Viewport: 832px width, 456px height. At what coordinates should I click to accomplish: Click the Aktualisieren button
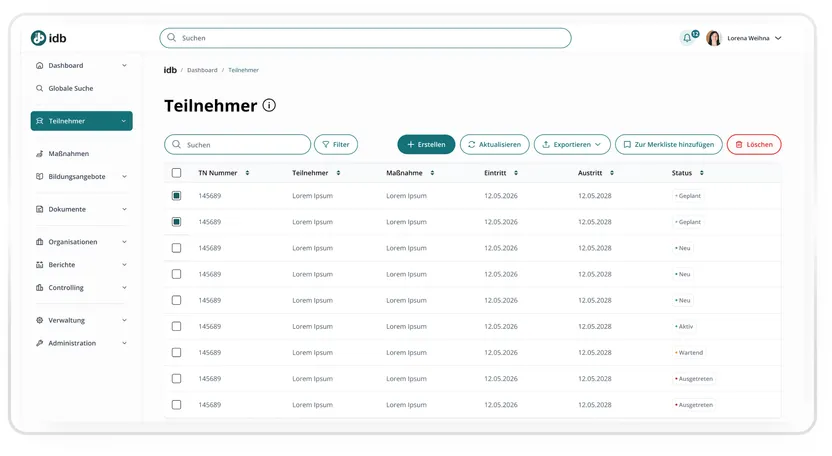pos(495,144)
